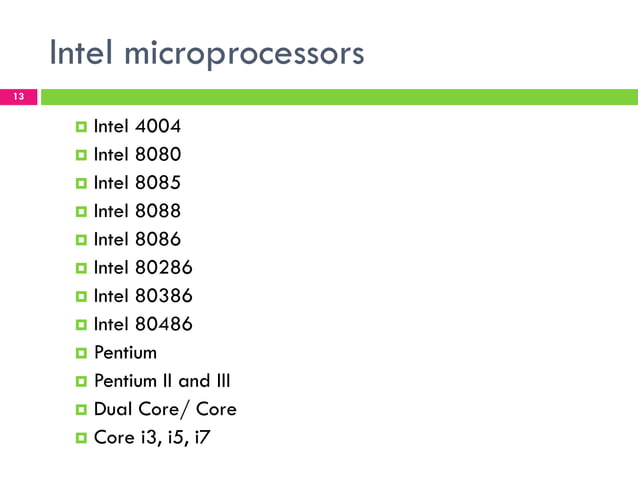The image size is (638, 478).
Task: Click the bullet square next to Intel 8080
Action: [x=81, y=155]
